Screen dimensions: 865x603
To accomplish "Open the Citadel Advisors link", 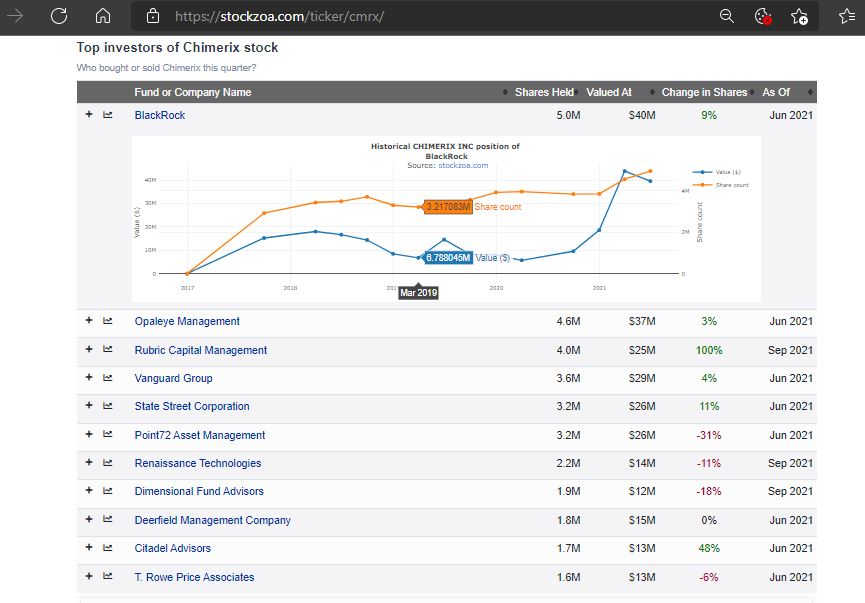I will click(173, 548).
